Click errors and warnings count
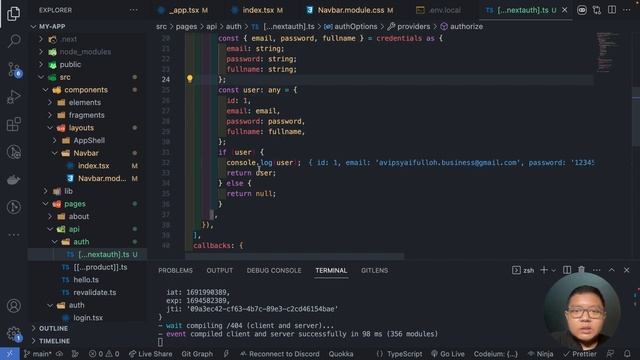 [x=104, y=353]
